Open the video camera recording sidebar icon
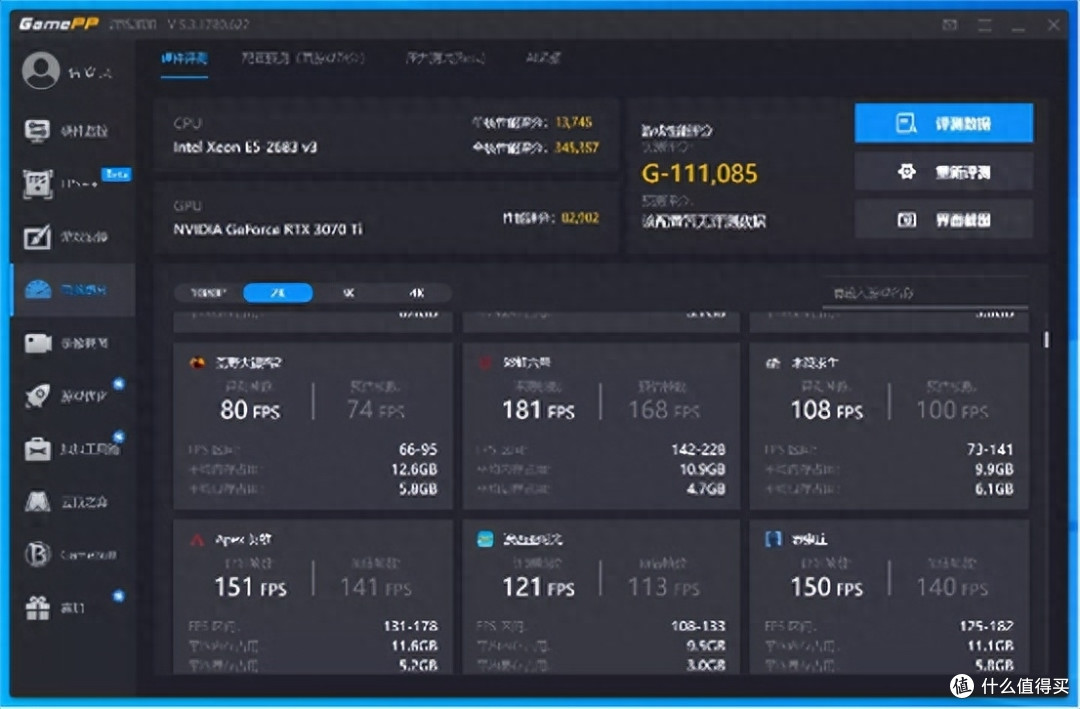1080x709 pixels. [38, 342]
